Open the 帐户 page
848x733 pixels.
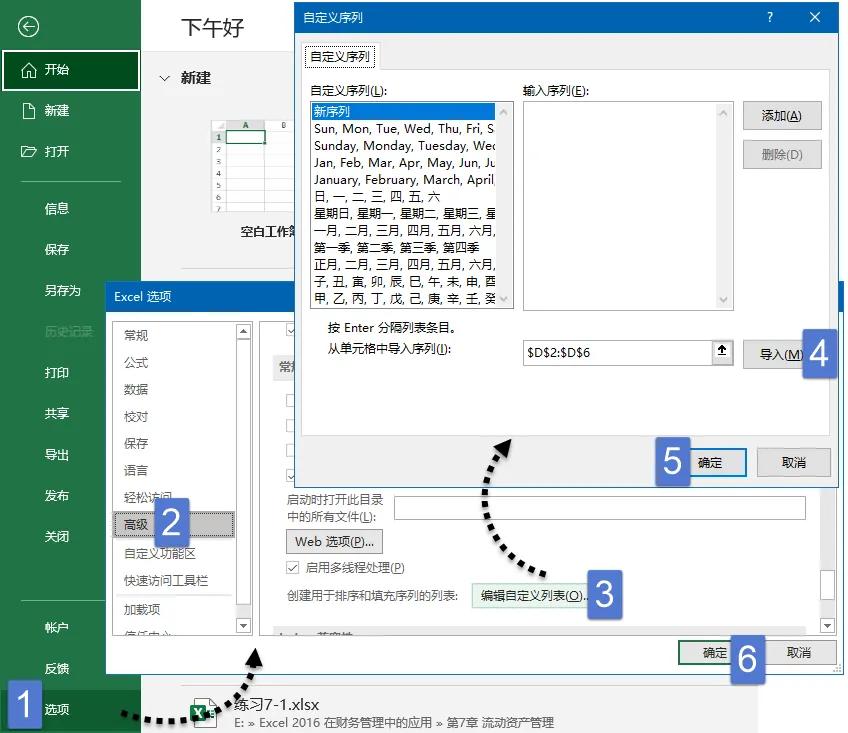(x=56, y=627)
